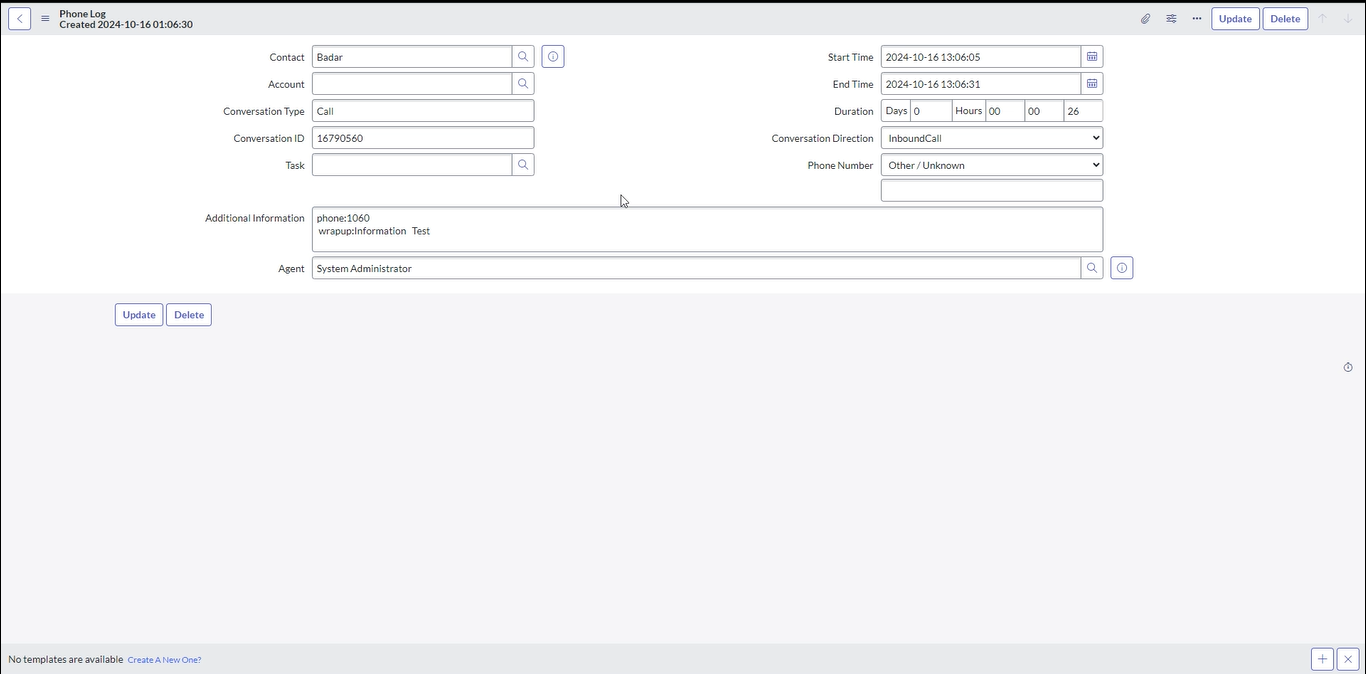Expand Conversation Direction dropdown

[x=991, y=138]
